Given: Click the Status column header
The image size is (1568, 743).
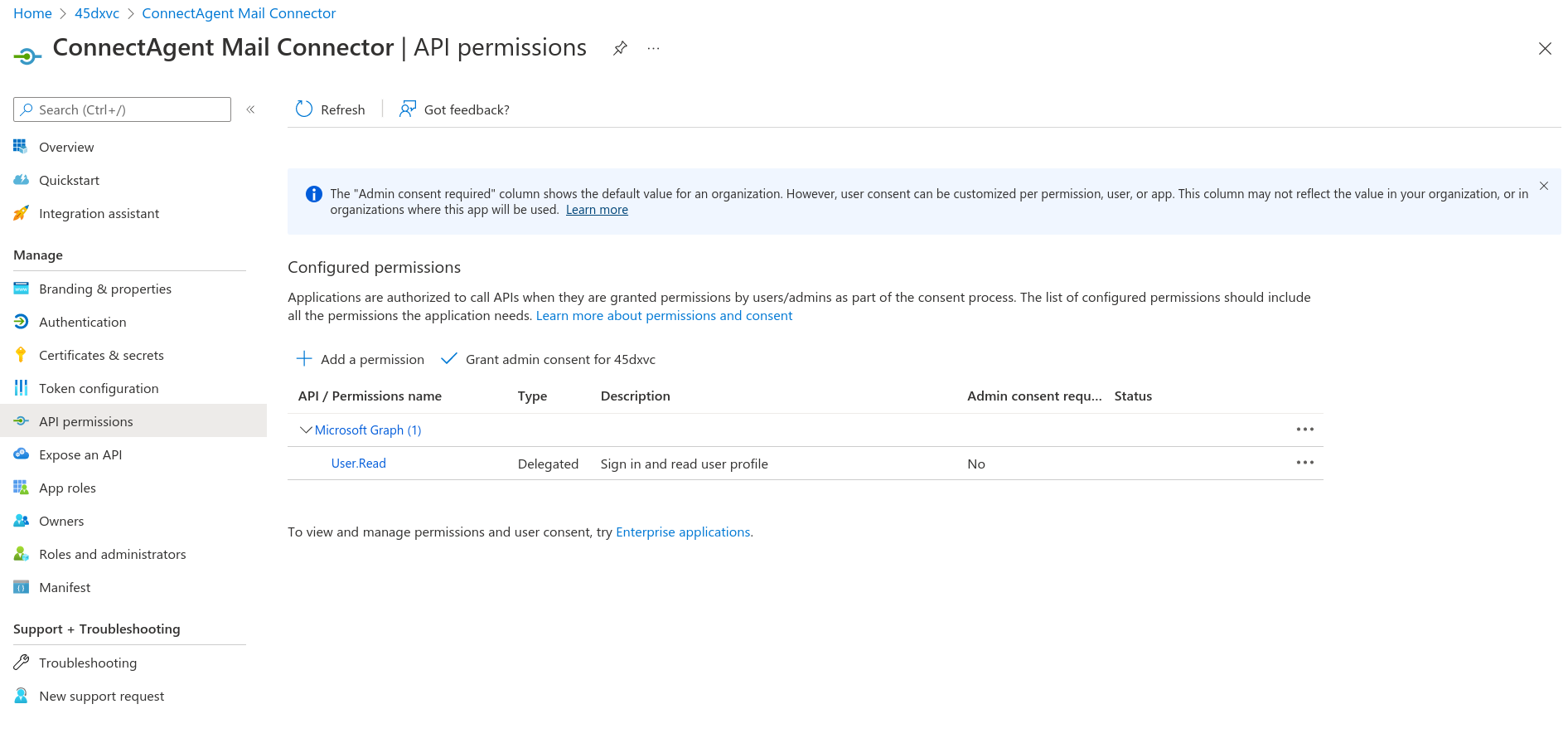Looking at the screenshot, I should [1133, 396].
